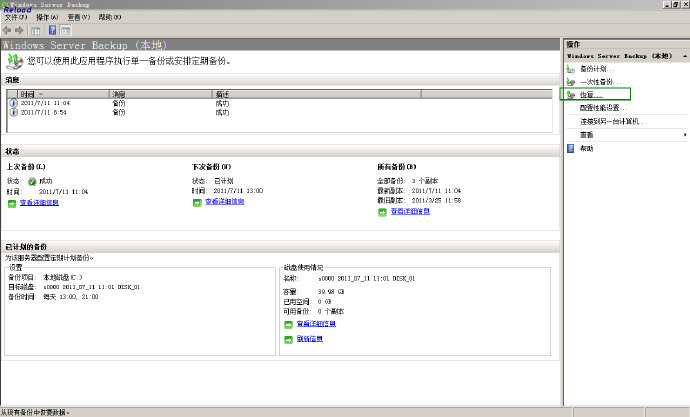Viewport: 690px width, 417px height.
Task: Click the 已计划 status under 下次备份
Action: 224,181
